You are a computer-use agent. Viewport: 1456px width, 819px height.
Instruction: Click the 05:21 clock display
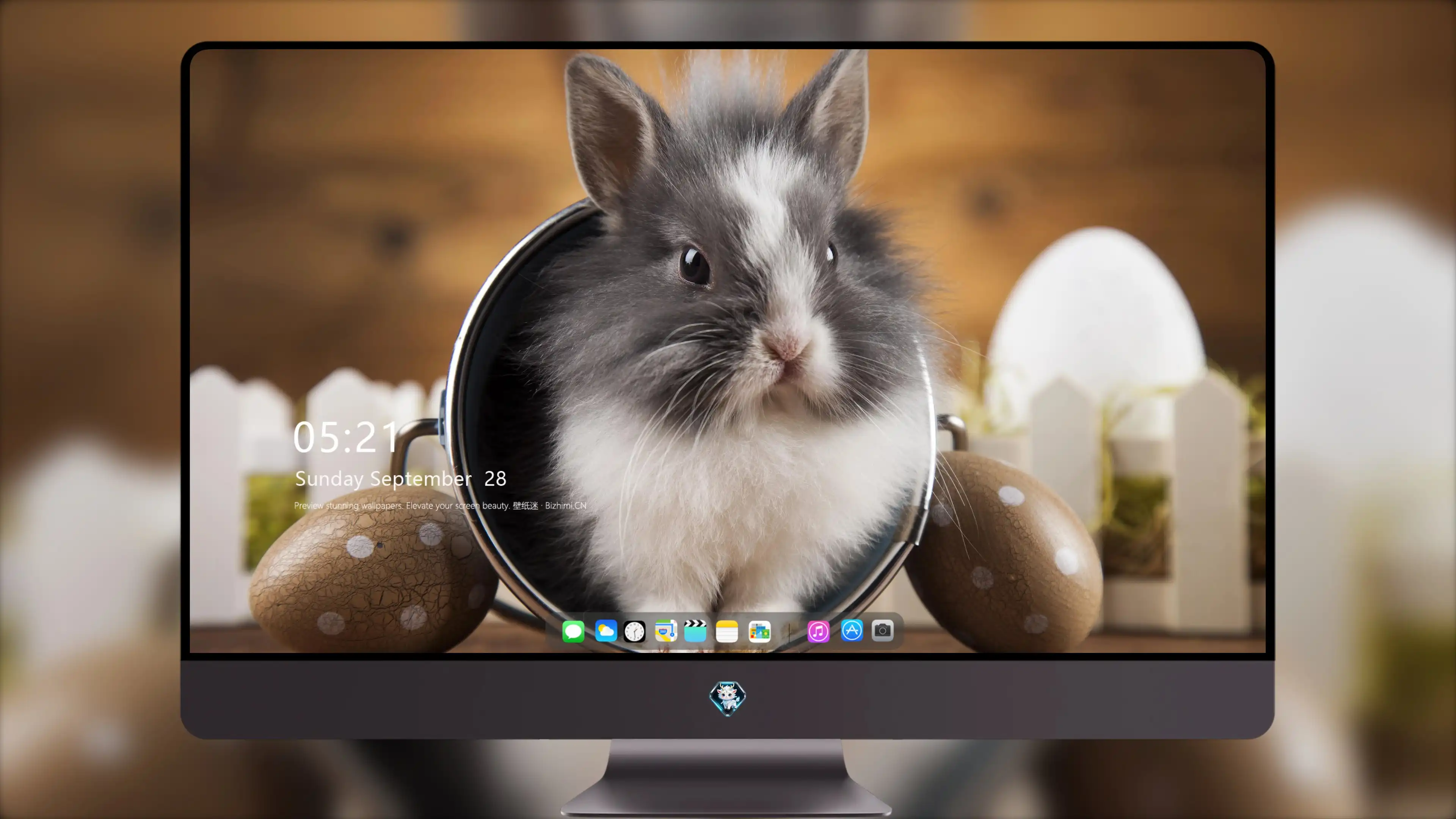click(x=346, y=438)
